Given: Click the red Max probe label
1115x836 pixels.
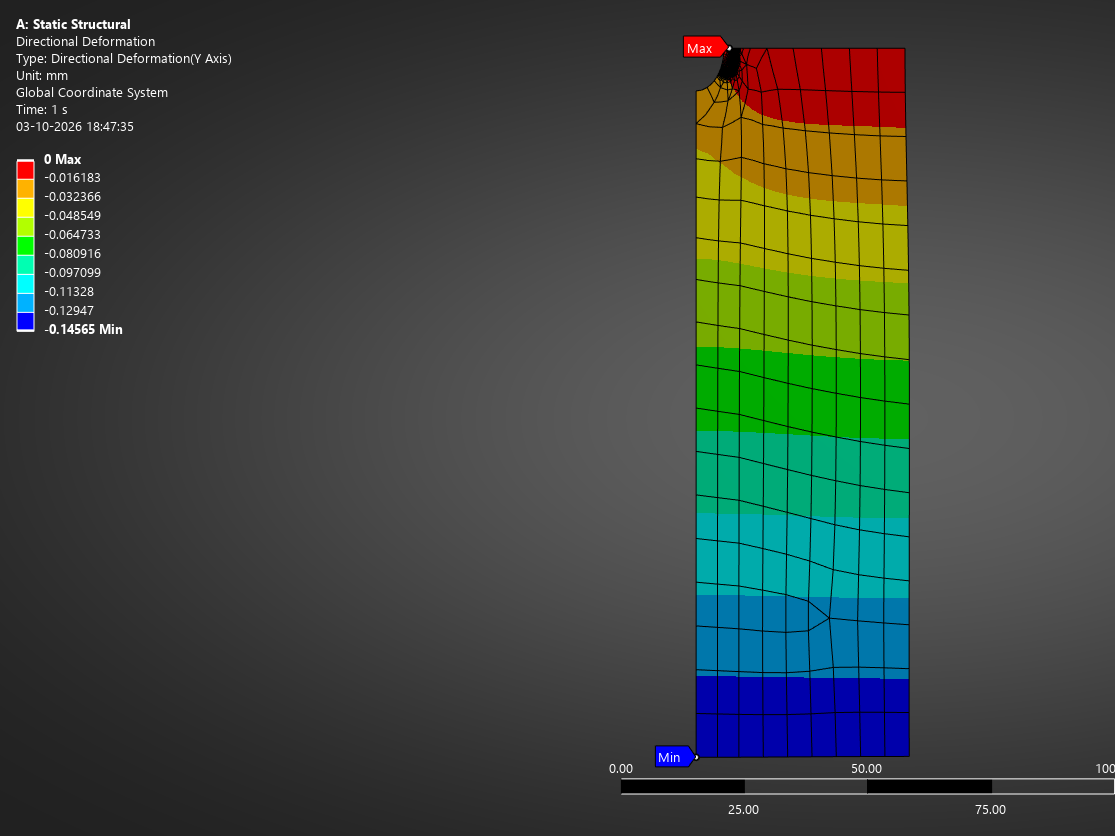Looking at the screenshot, I should click(704, 48).
